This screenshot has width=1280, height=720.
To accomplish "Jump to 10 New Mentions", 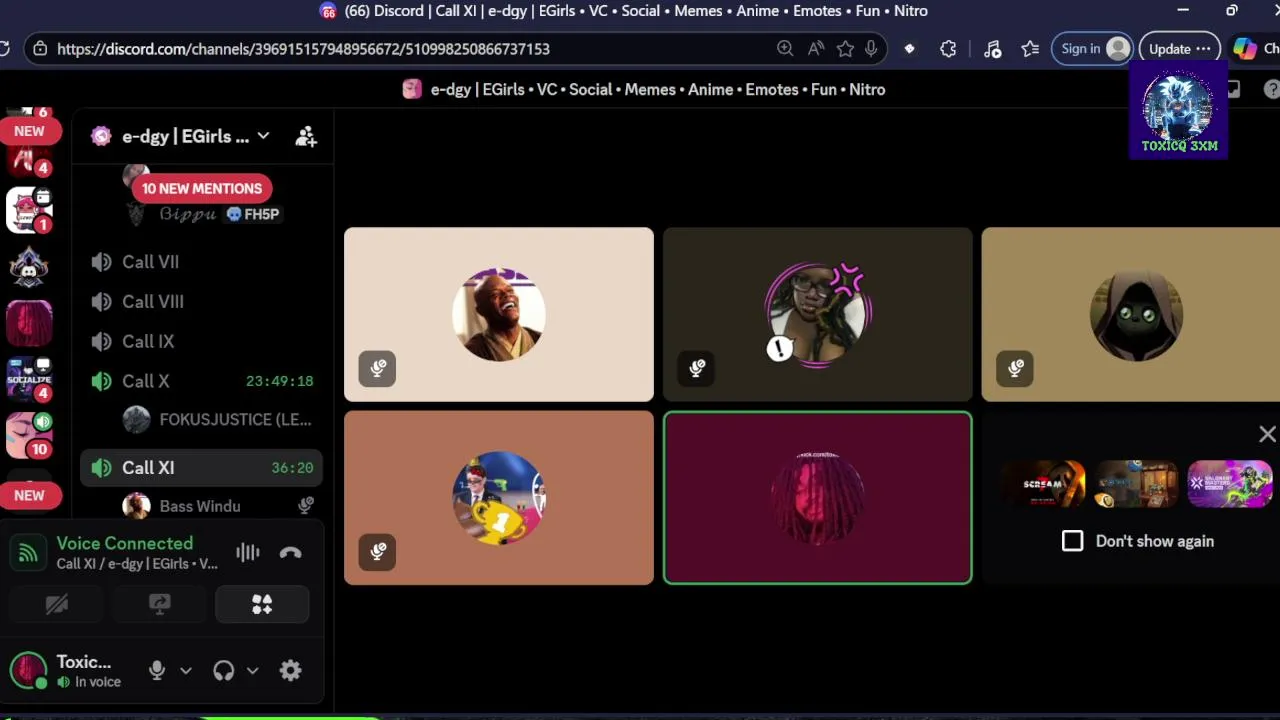I will click(x=202, y=188).
